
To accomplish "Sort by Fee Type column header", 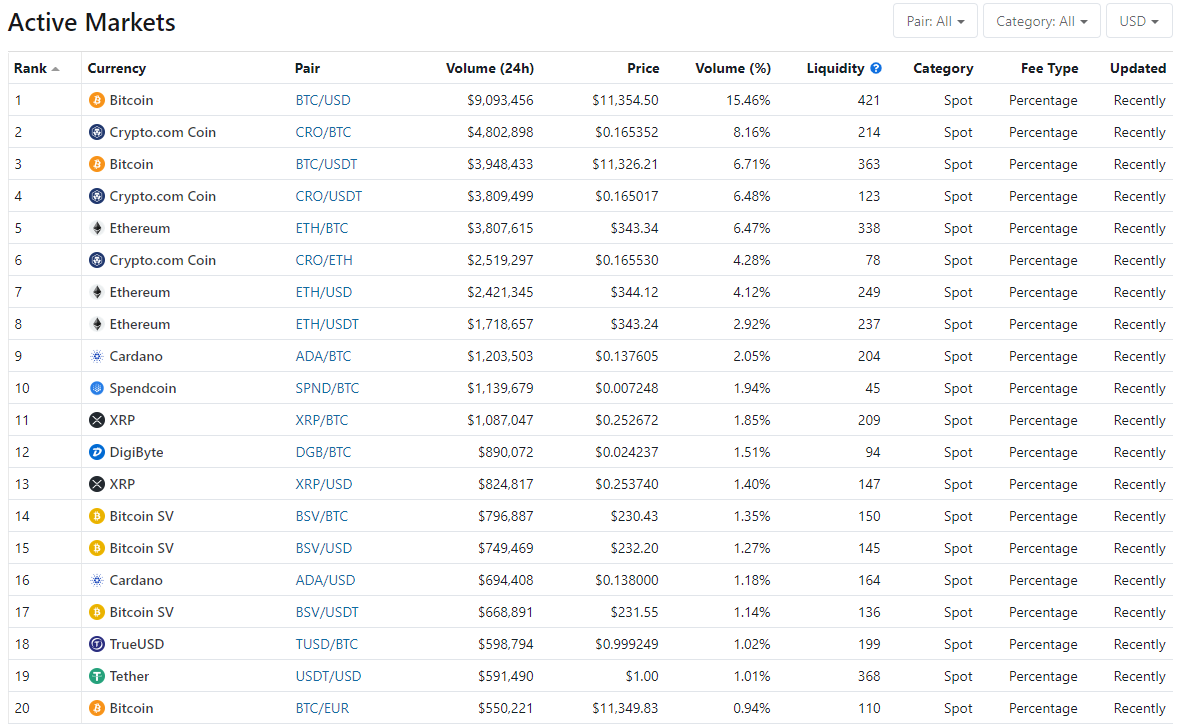I will (1049, 68).
